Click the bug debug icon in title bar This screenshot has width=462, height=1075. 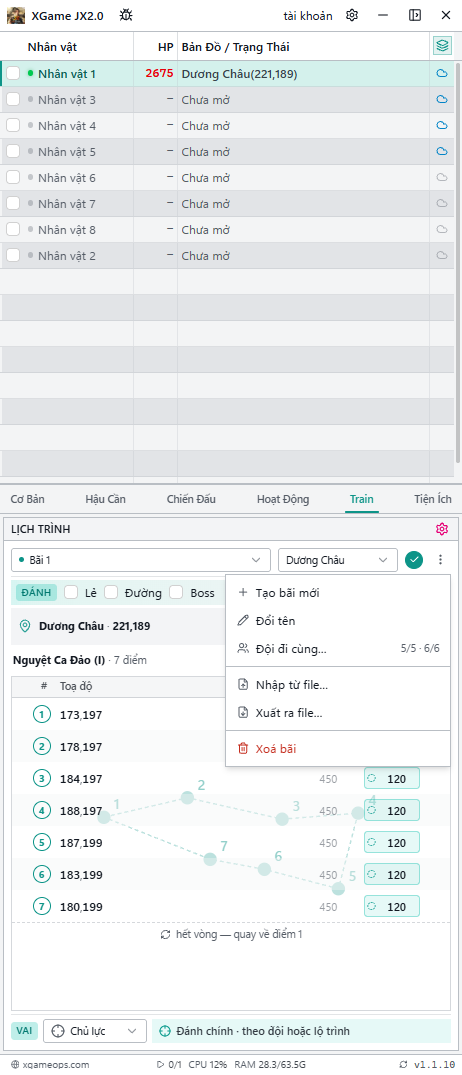click(126, 15)
